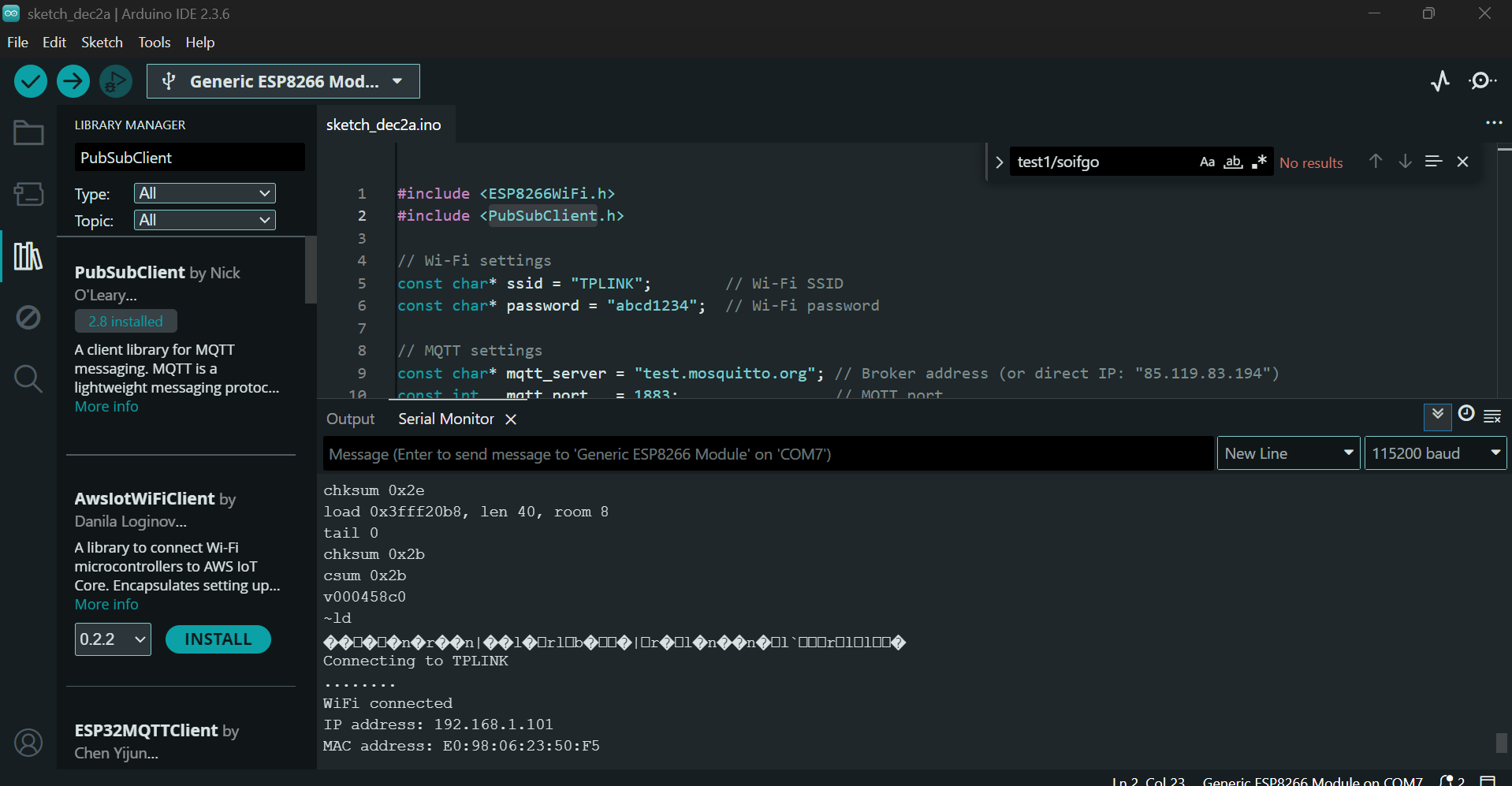The height and width of the screenshot is (786, 1512).
Task: Toggle match case in the find bar
Action: 1207,161
